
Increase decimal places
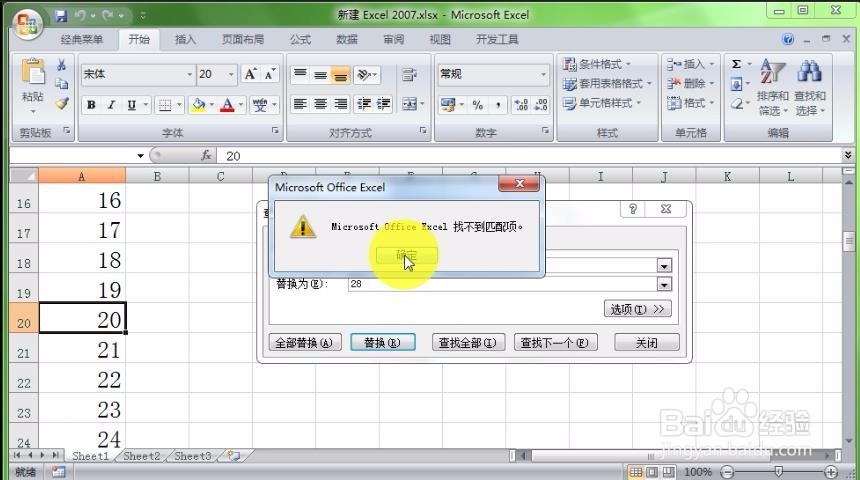click(521, 104)
